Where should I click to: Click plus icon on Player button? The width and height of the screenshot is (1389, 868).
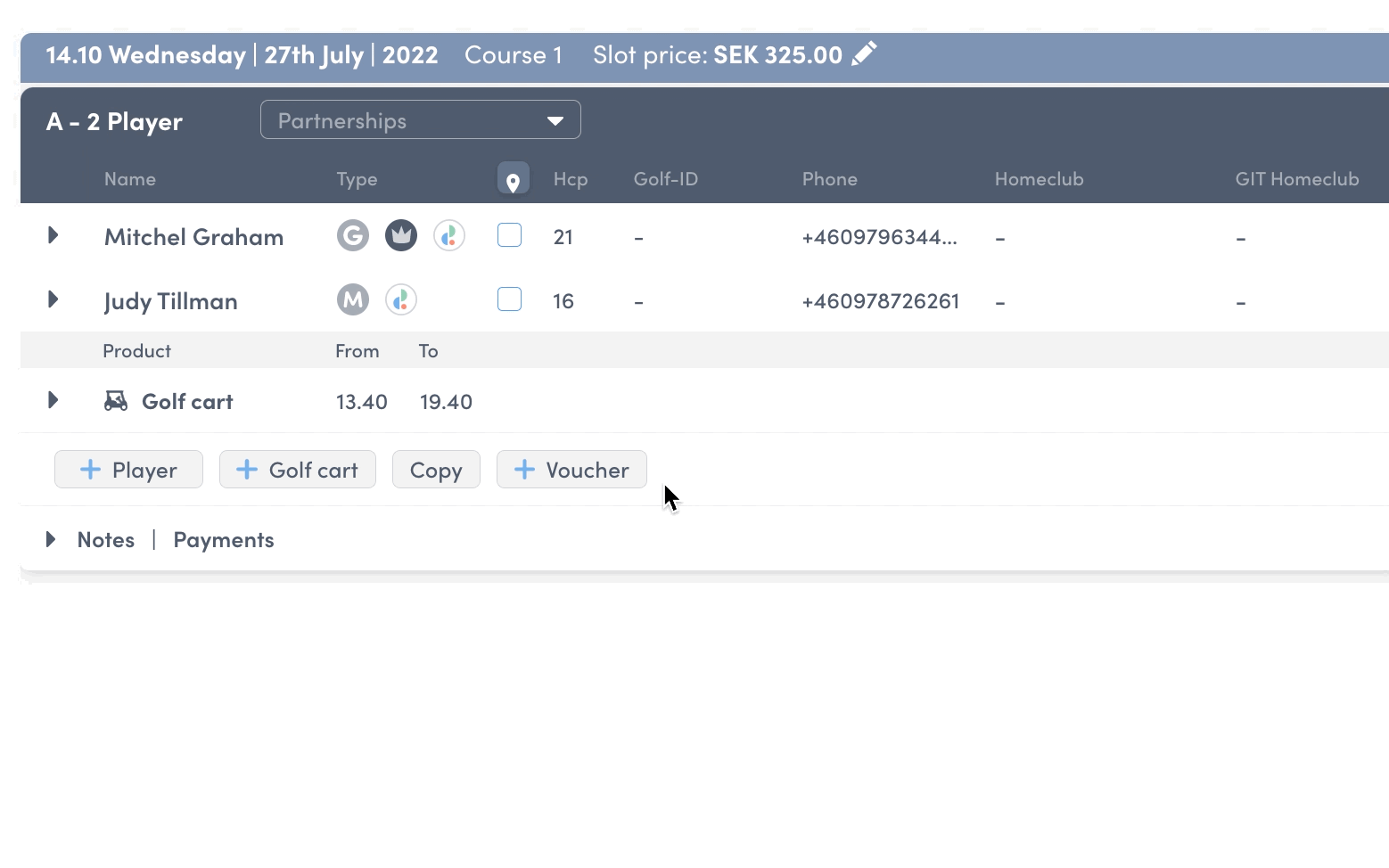pyautogui.click(x=90, y=470)
